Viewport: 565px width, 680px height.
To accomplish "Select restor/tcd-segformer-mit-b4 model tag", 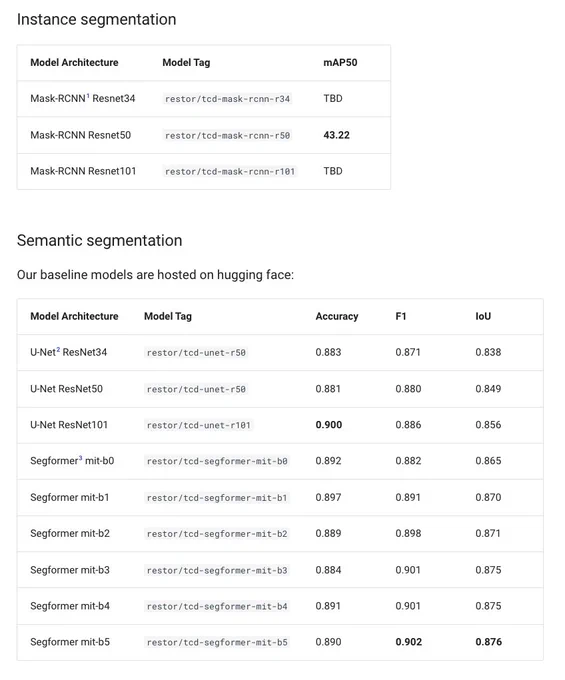I will (x=217, y=606).
